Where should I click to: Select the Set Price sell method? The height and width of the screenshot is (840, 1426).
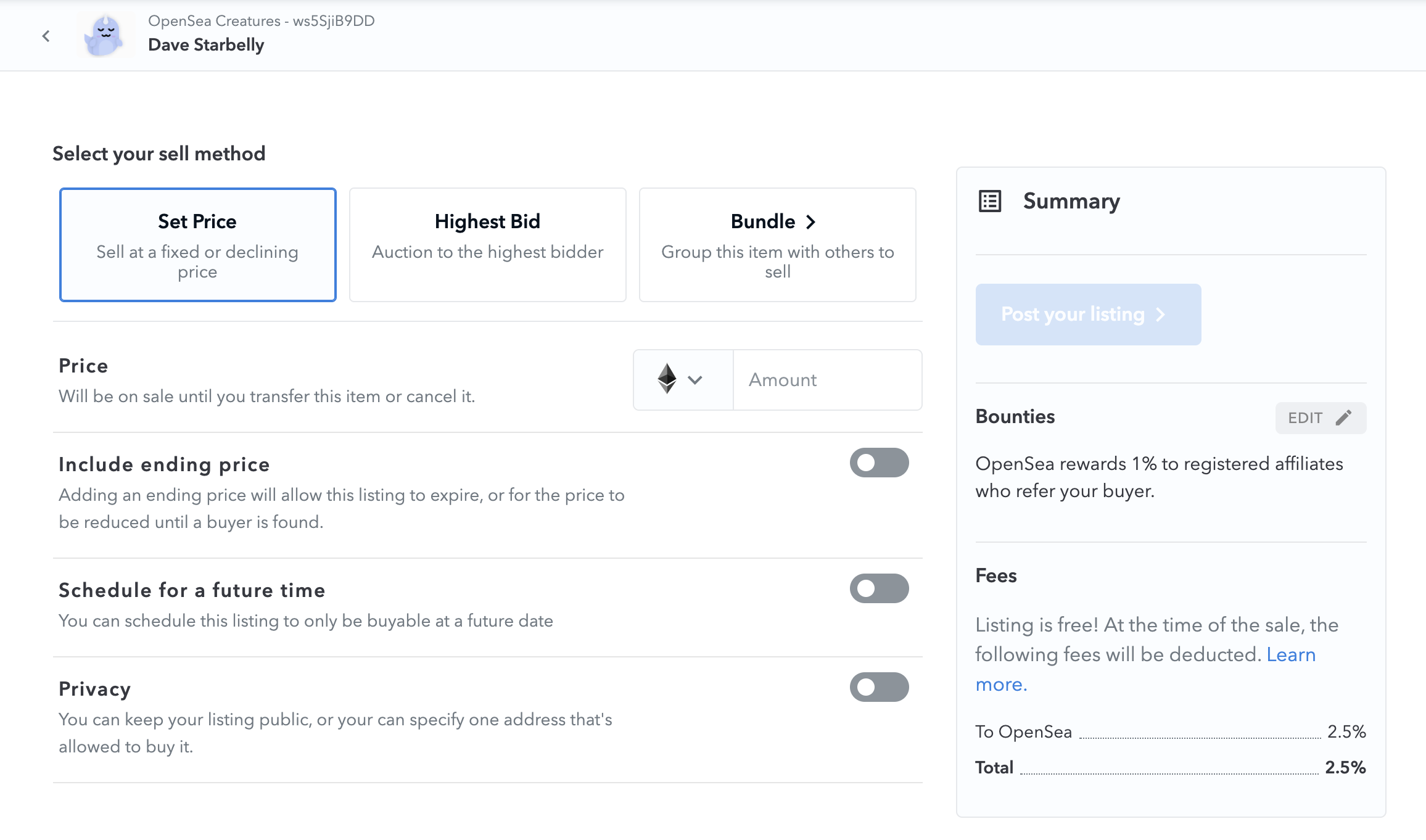(x=197, y=245)
